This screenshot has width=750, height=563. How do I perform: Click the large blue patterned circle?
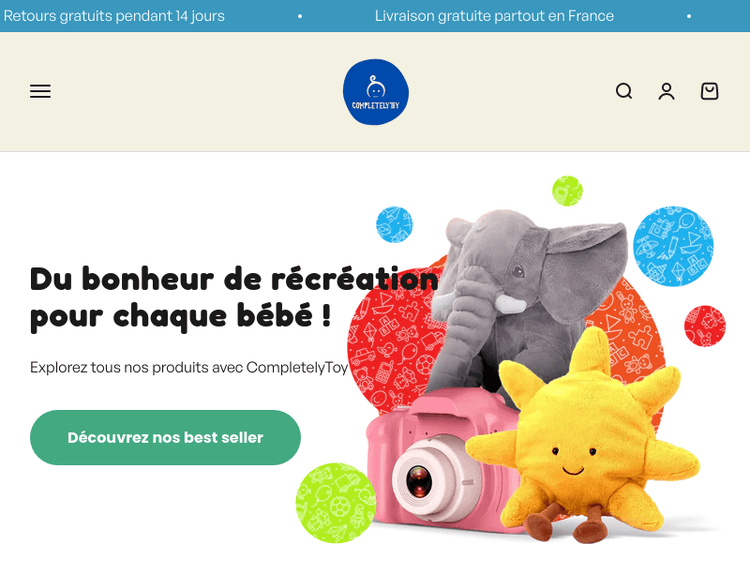tap(673, 246)
